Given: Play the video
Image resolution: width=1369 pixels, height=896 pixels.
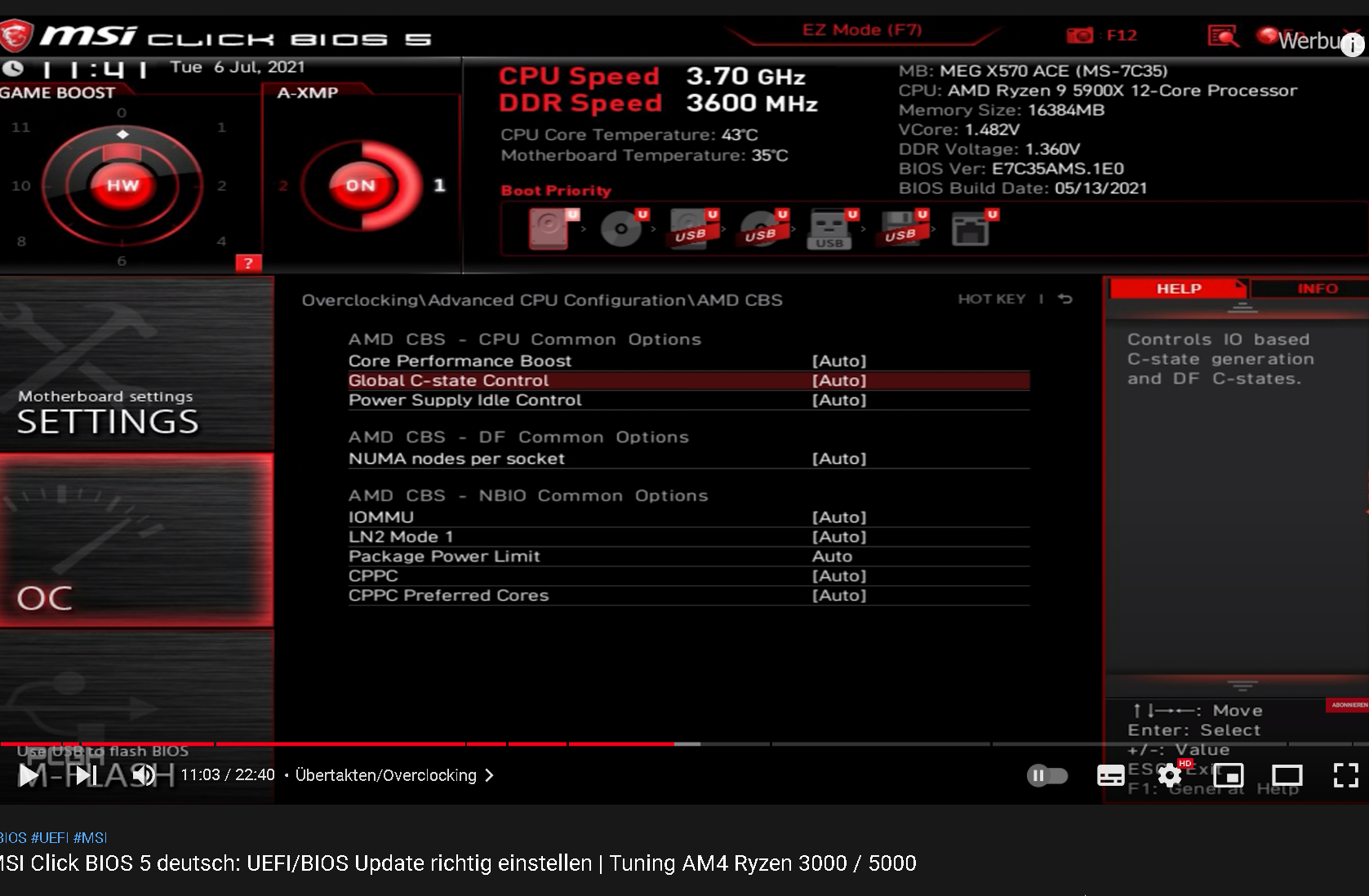Looking at the screenshot, I should coord(29,775).
